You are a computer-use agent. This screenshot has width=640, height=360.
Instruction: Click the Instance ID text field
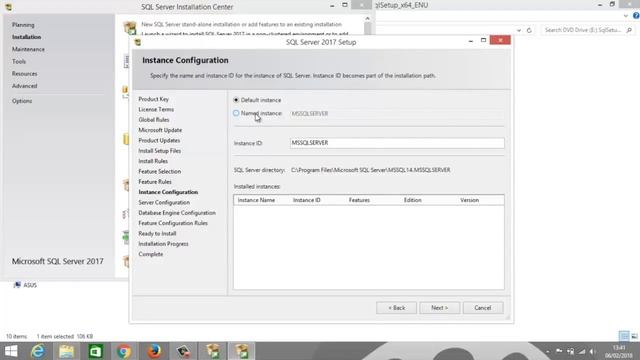tap(397, 143)
